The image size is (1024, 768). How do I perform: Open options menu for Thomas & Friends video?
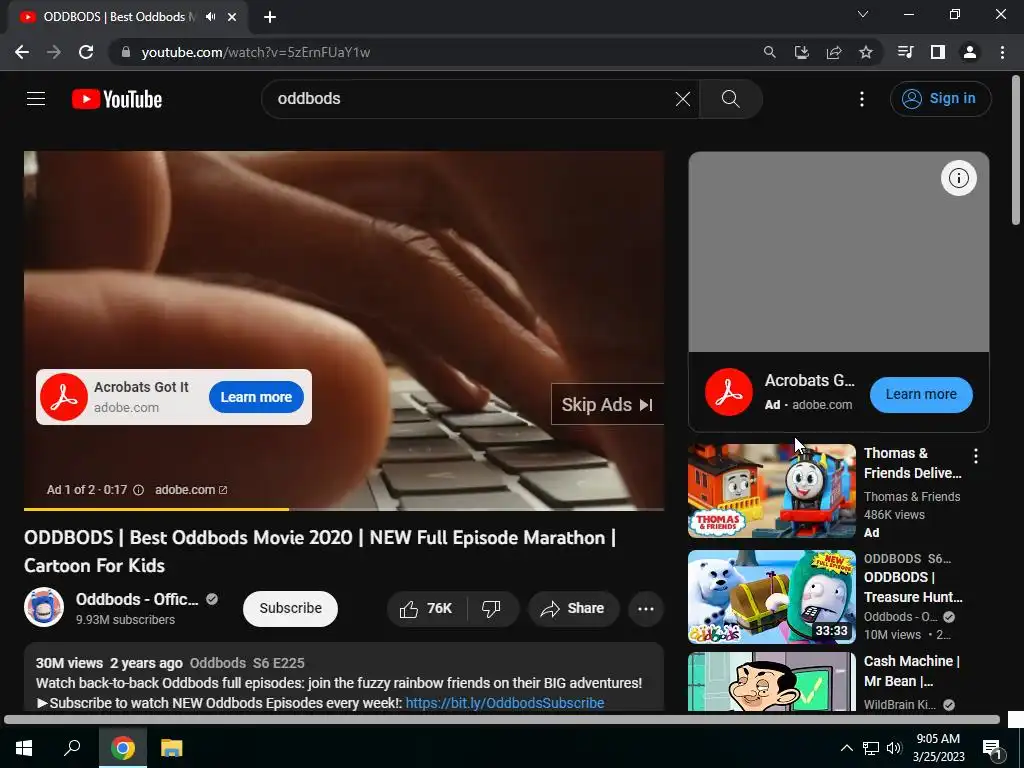(976, 456)
